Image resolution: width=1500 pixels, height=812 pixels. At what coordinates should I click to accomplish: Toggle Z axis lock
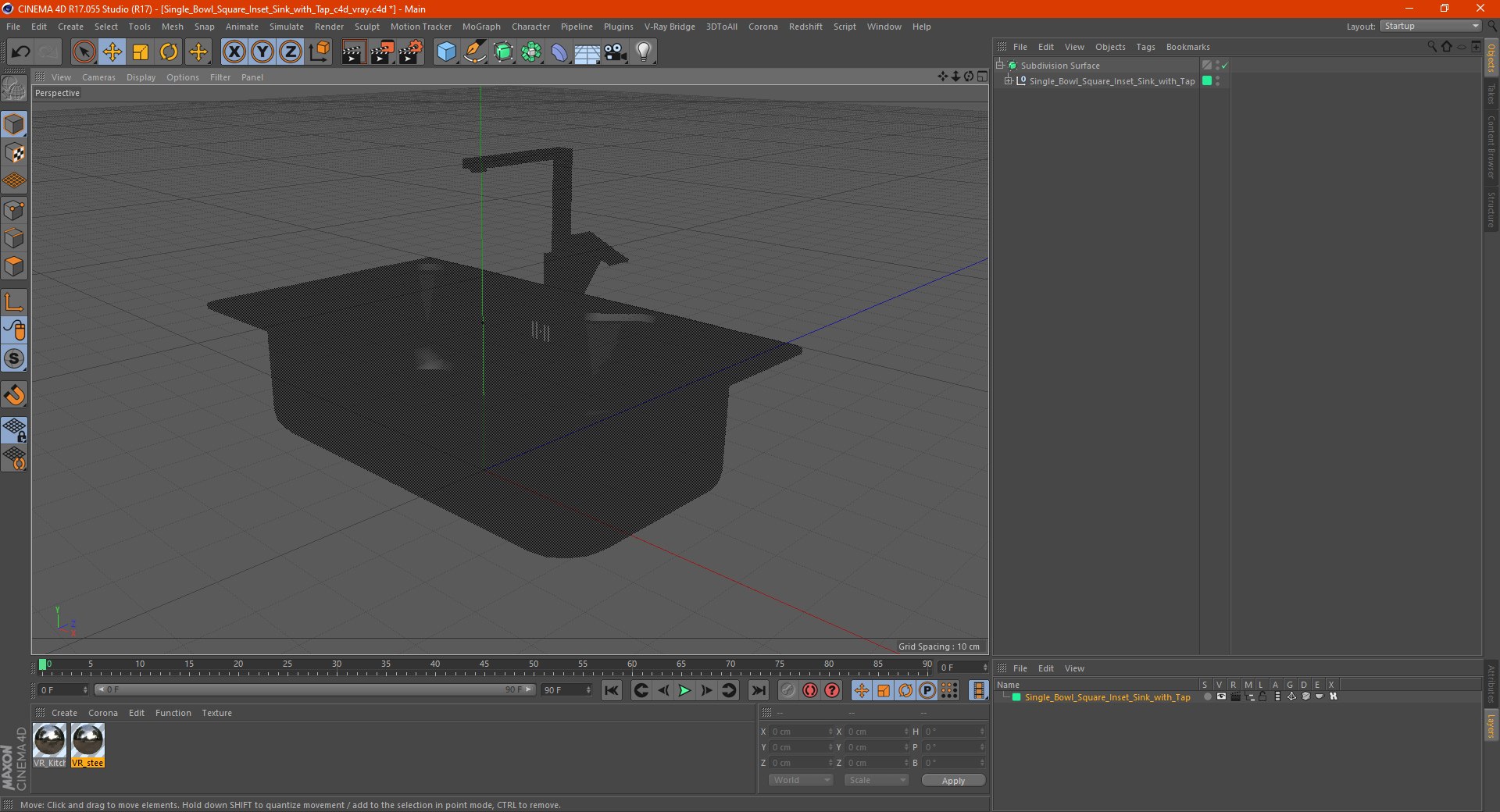(291, 52)
